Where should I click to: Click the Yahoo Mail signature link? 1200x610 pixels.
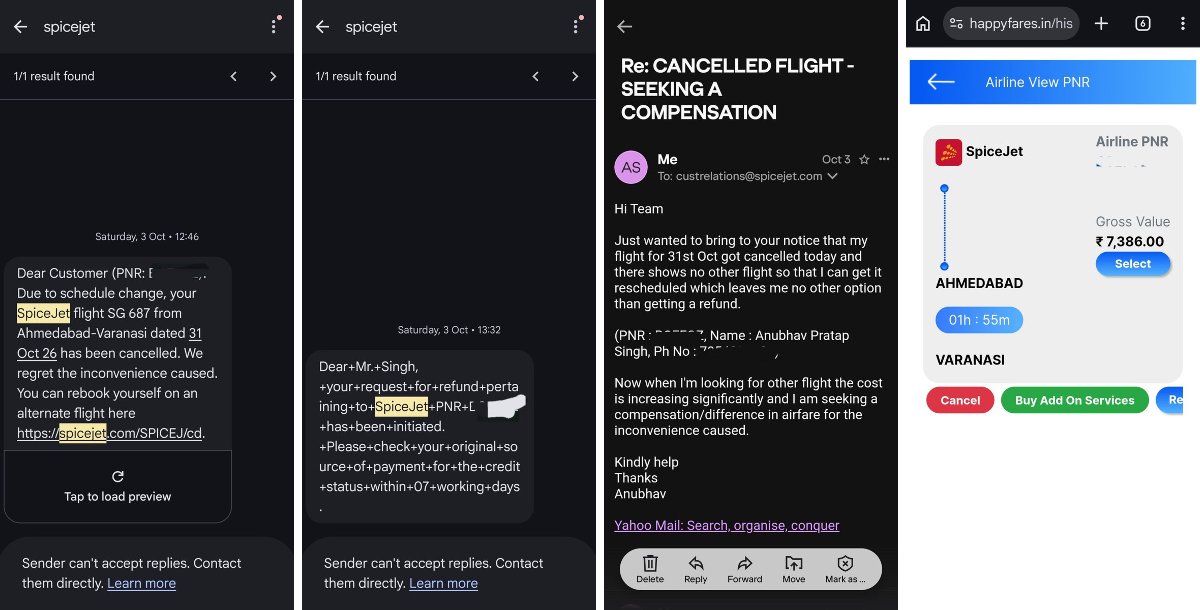(x=727, y=525)
